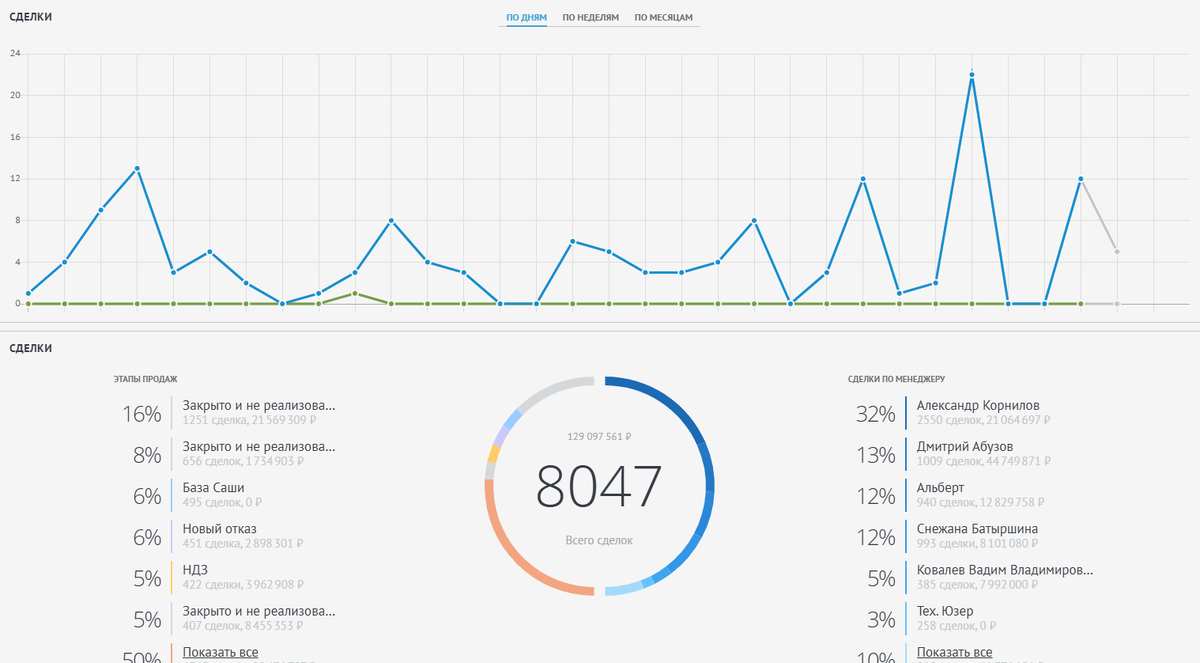Image resolution: width=1200 pixels, height=663 pixels.
Task: Select the raised green data point at 1
Action: [355, 293]
